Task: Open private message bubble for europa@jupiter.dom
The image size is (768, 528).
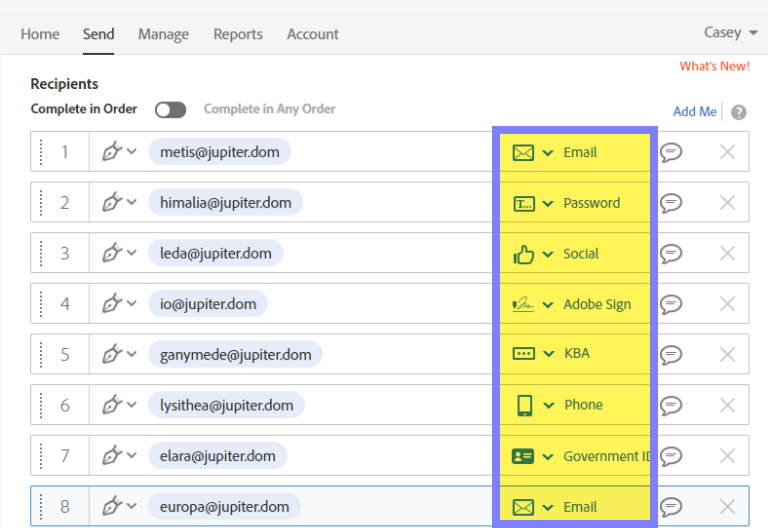Action: (671, 506)
